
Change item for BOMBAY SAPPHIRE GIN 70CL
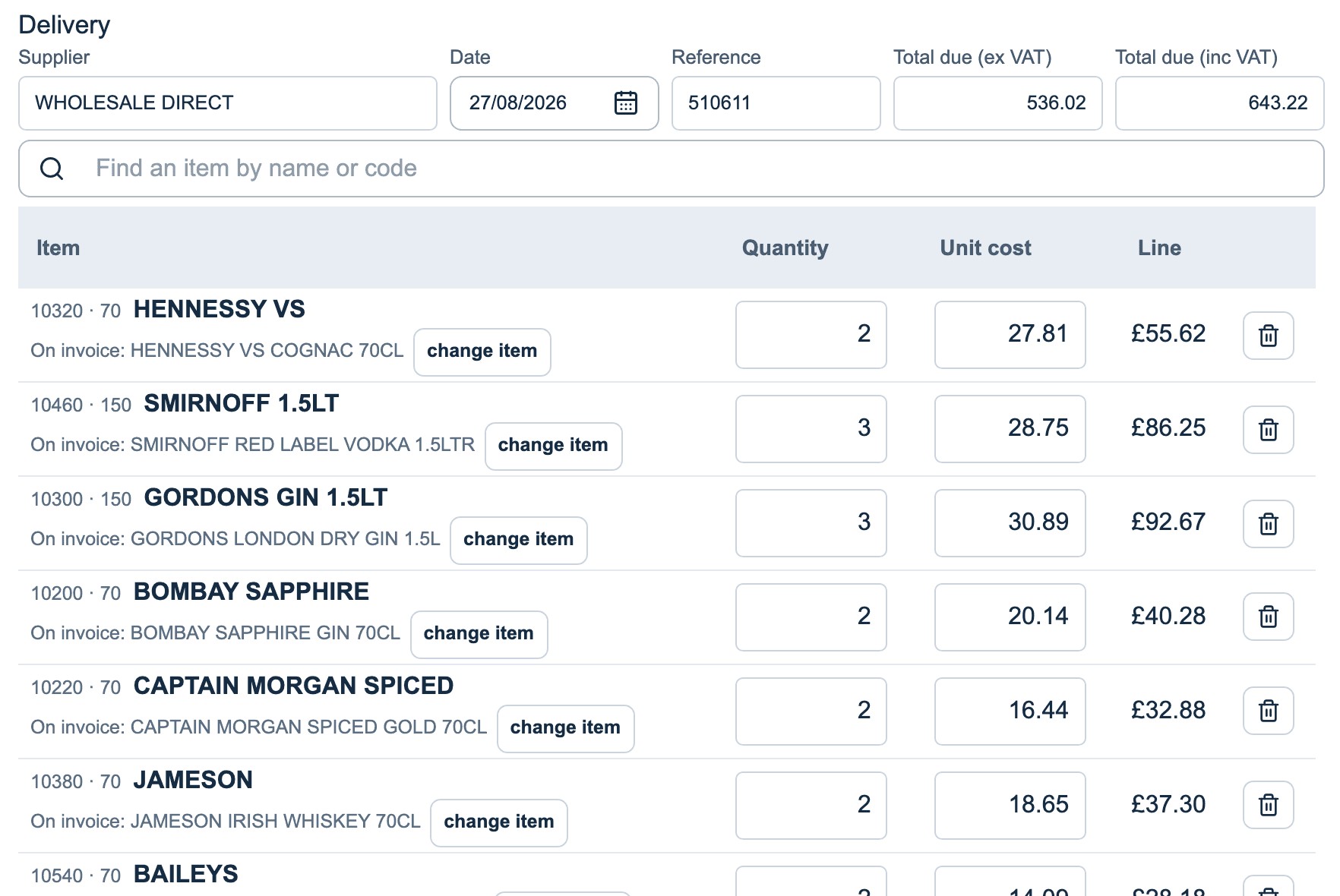point(479,634)
